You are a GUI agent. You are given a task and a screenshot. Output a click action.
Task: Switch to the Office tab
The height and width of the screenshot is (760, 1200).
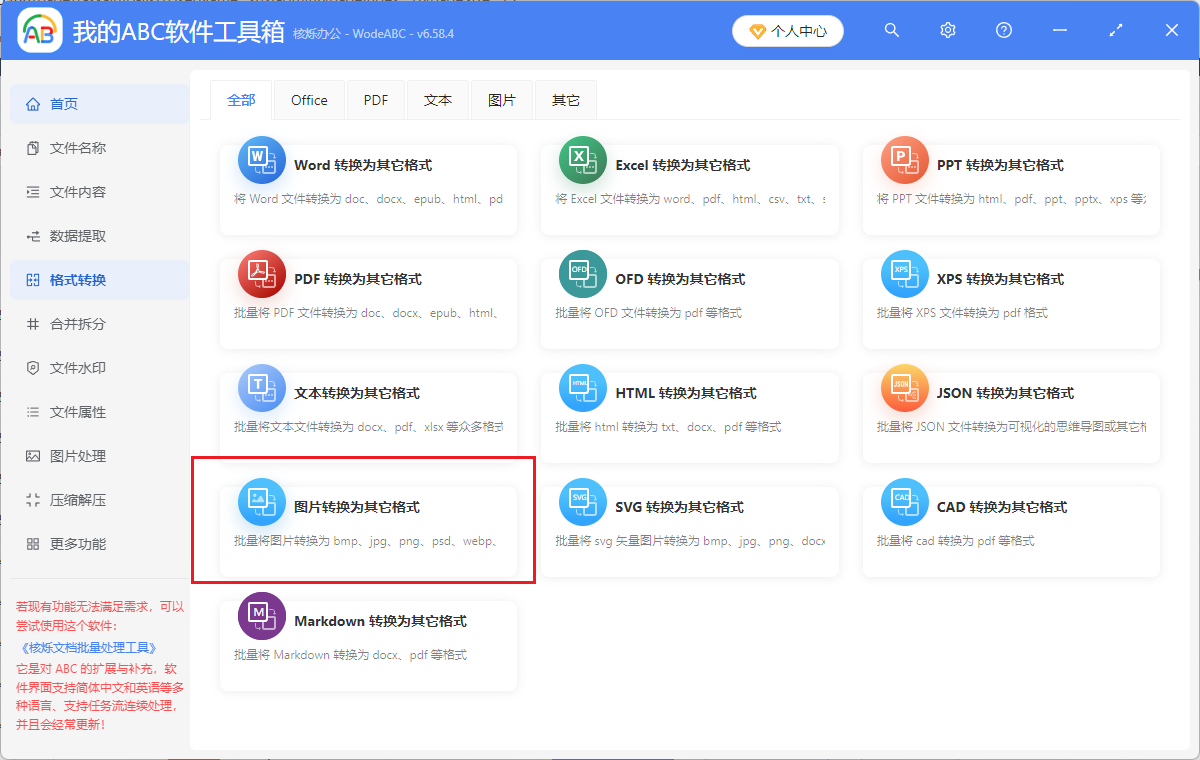(x=309, y=100)
